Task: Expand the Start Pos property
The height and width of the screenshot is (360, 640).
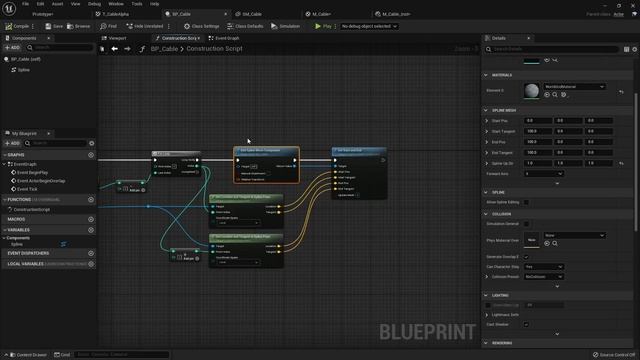Action: (487, 121)
